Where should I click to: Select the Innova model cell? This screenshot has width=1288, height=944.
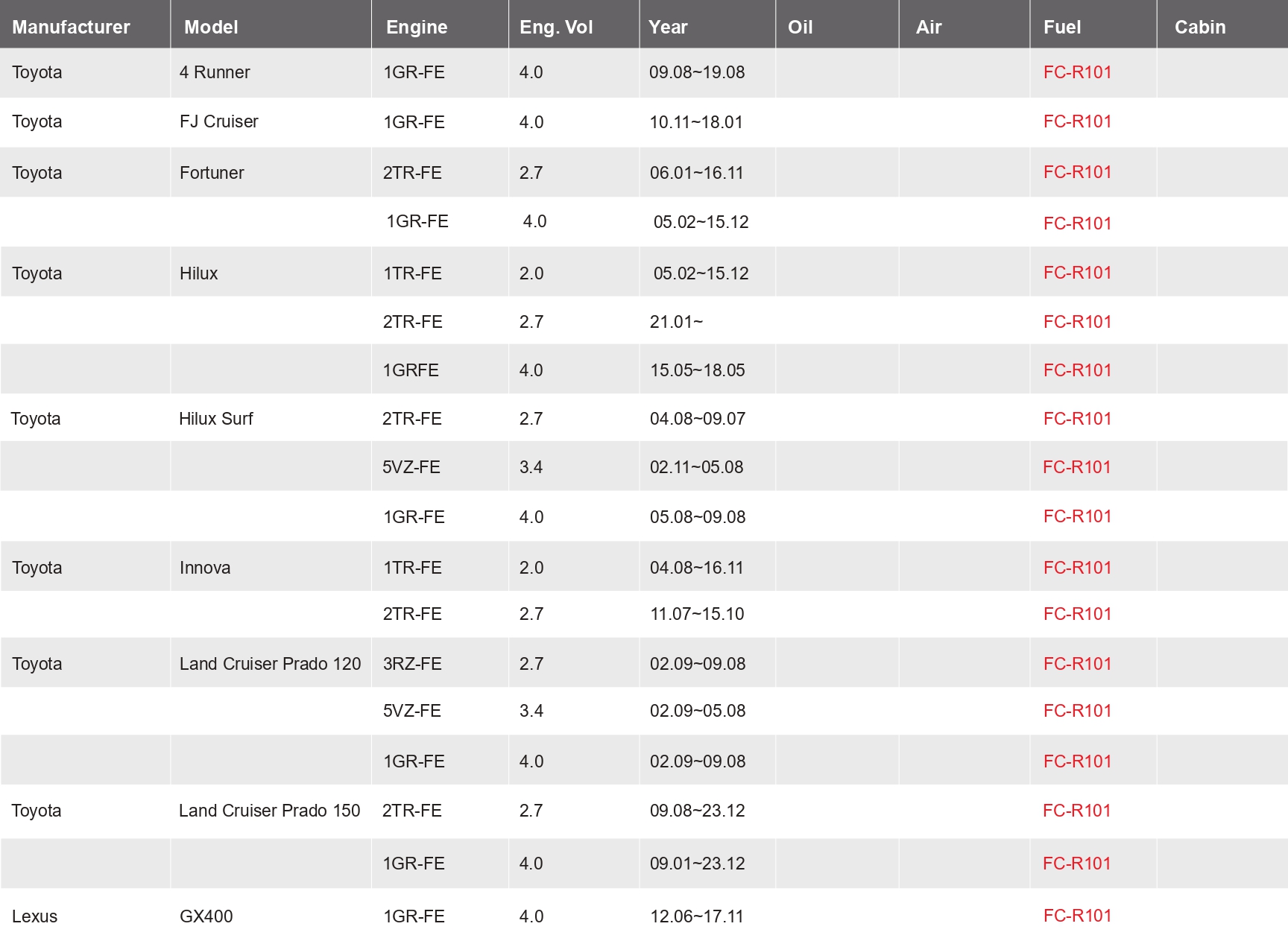pyautogui.click(x=205, y=568)
